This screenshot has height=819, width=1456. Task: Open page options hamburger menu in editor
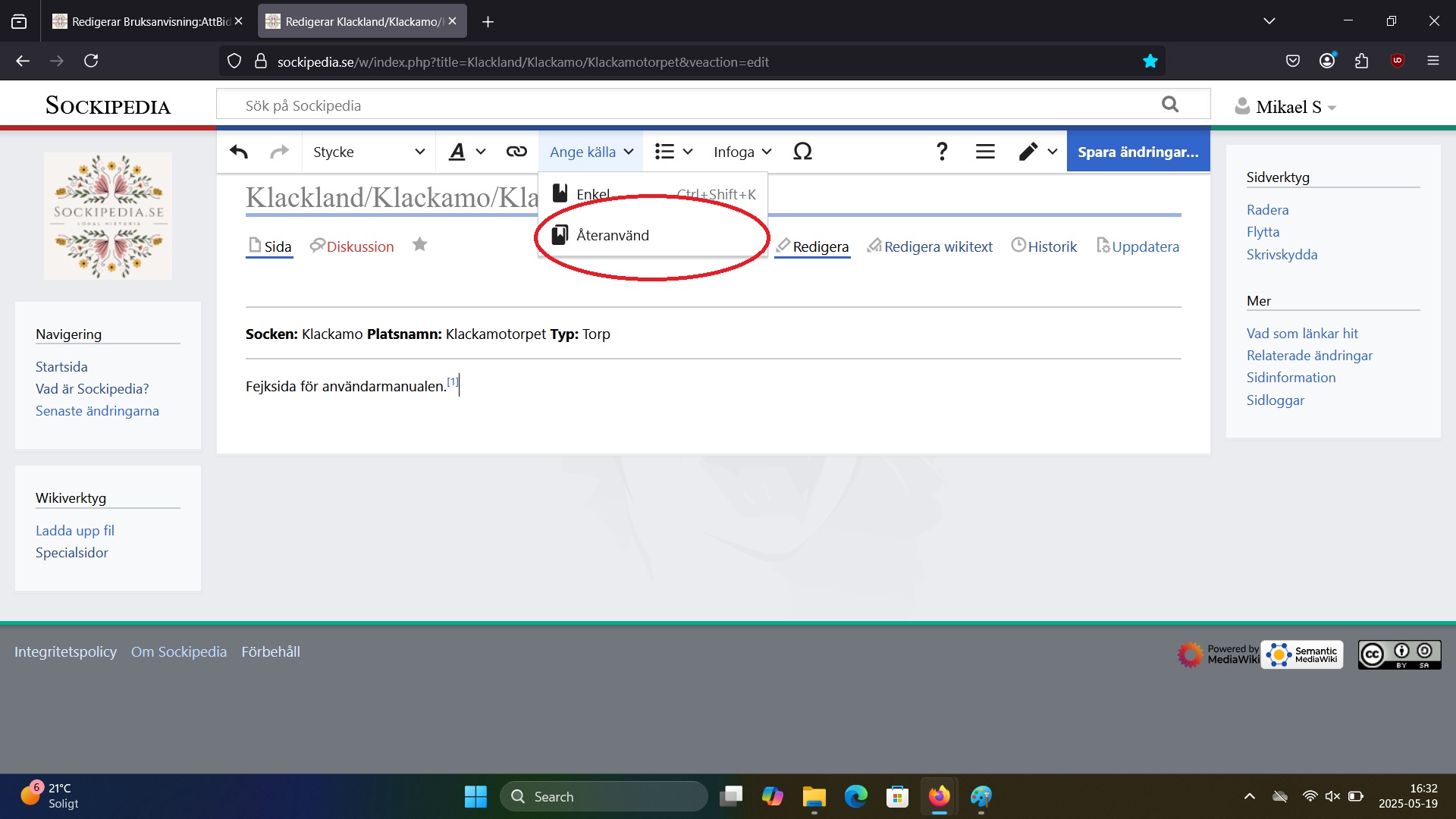[x=985, y=152]
